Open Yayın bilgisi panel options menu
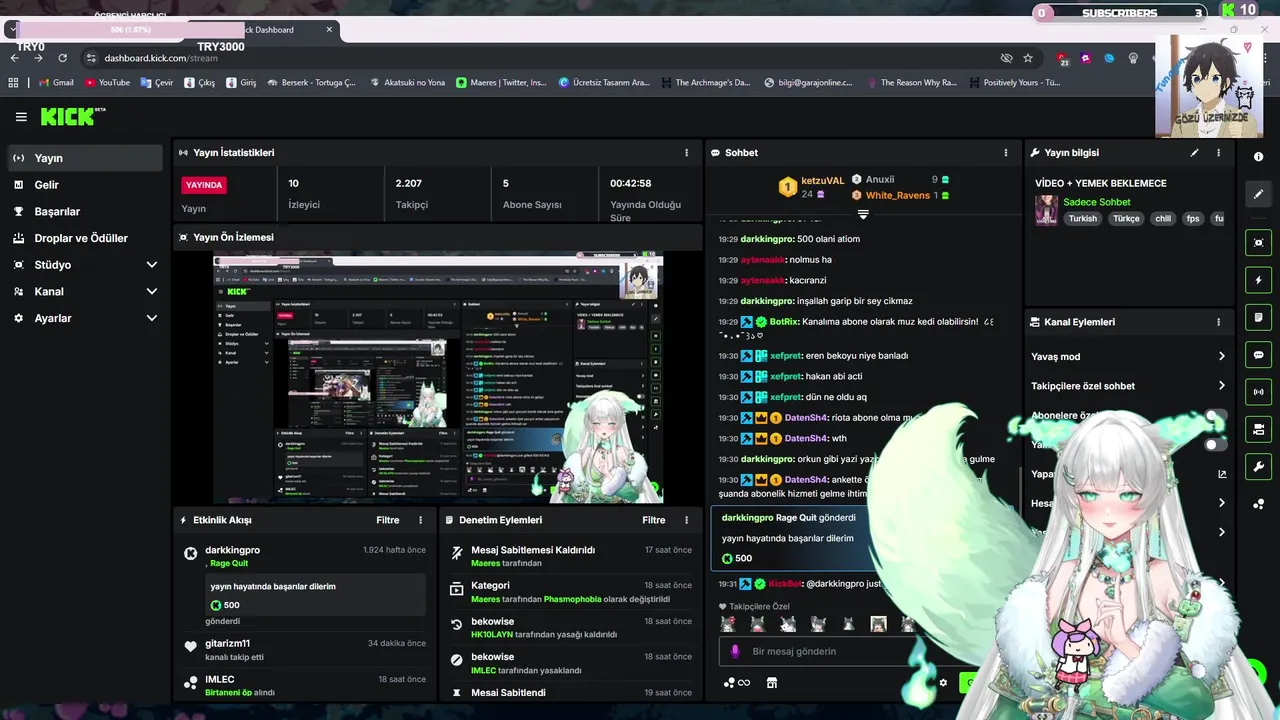The height and width of the screenshot is (720, 1280). pos(1218,153)
